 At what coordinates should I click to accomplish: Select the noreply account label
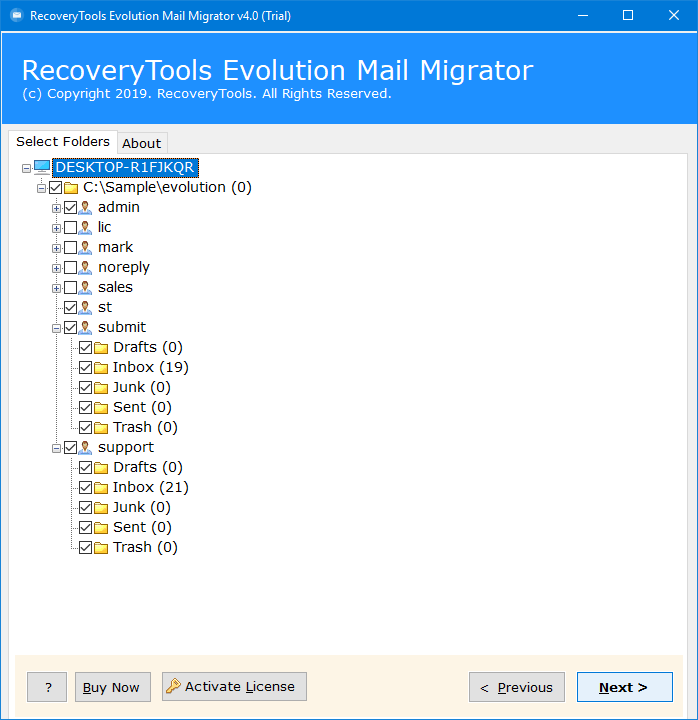point(124,267)
